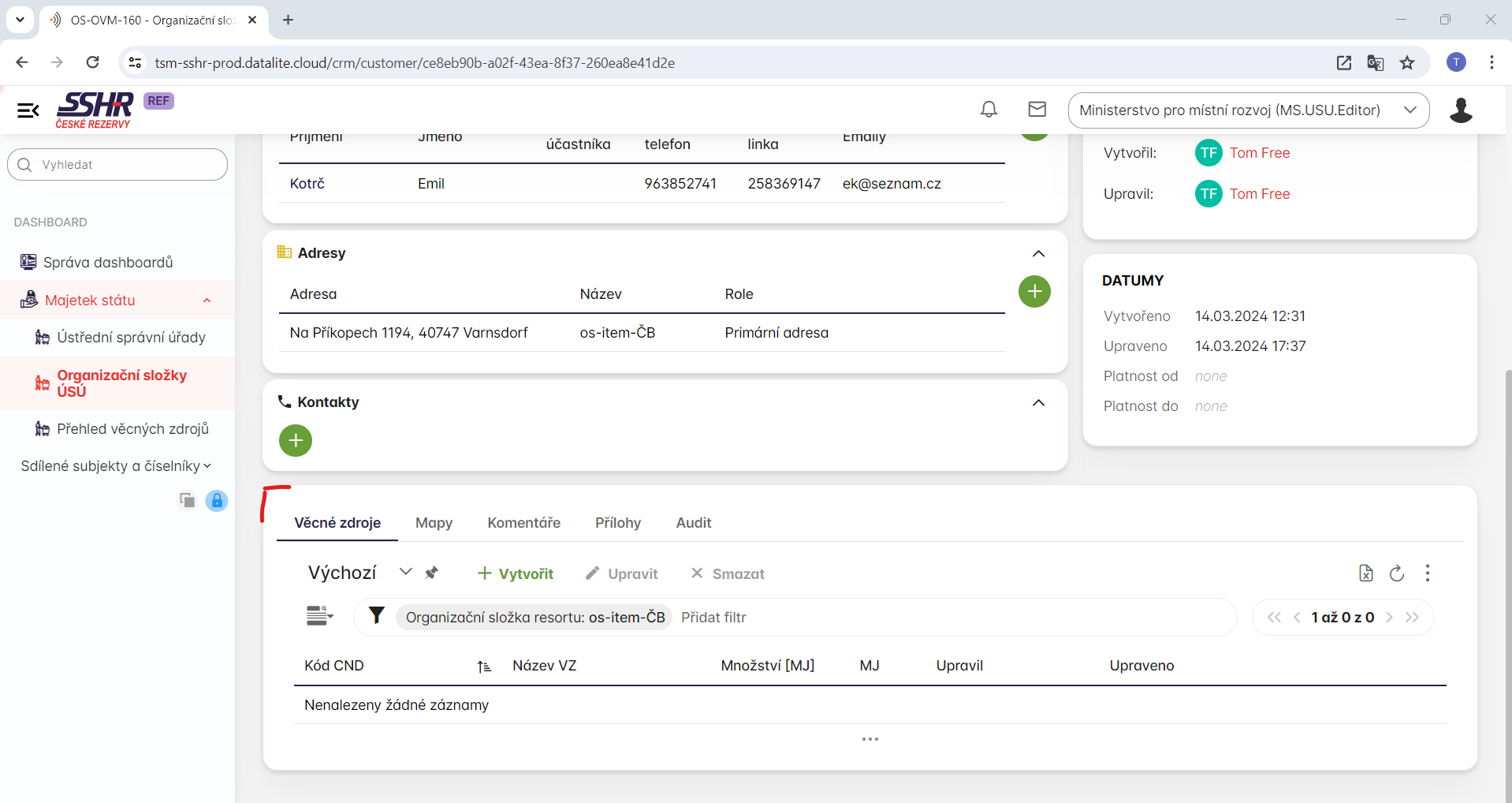This screenshot has height=803, width=1512.
Task: Refresh the Věcné zdroje table
Action: pos(1396,573)
